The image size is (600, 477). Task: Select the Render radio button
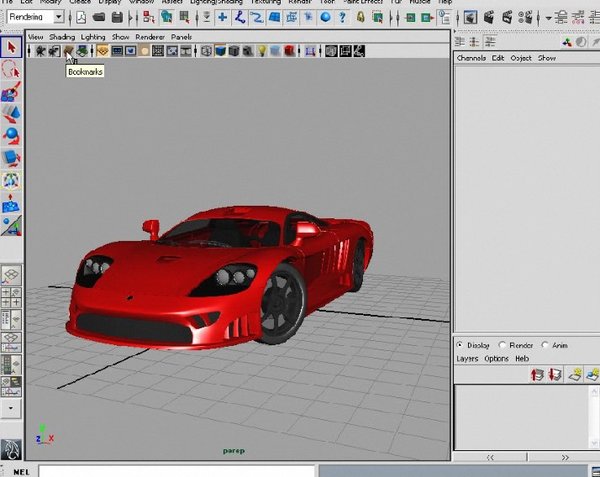[x=502, y=345]
